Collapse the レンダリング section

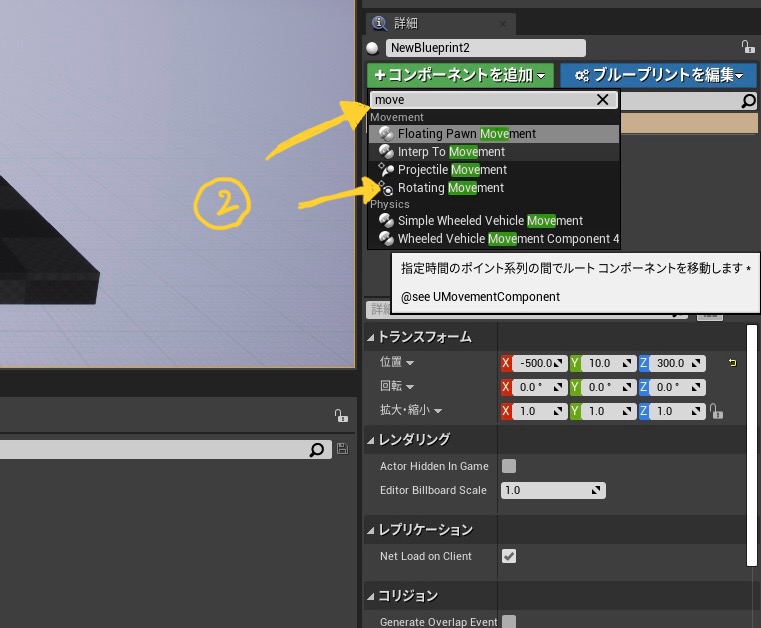(371, 439)
